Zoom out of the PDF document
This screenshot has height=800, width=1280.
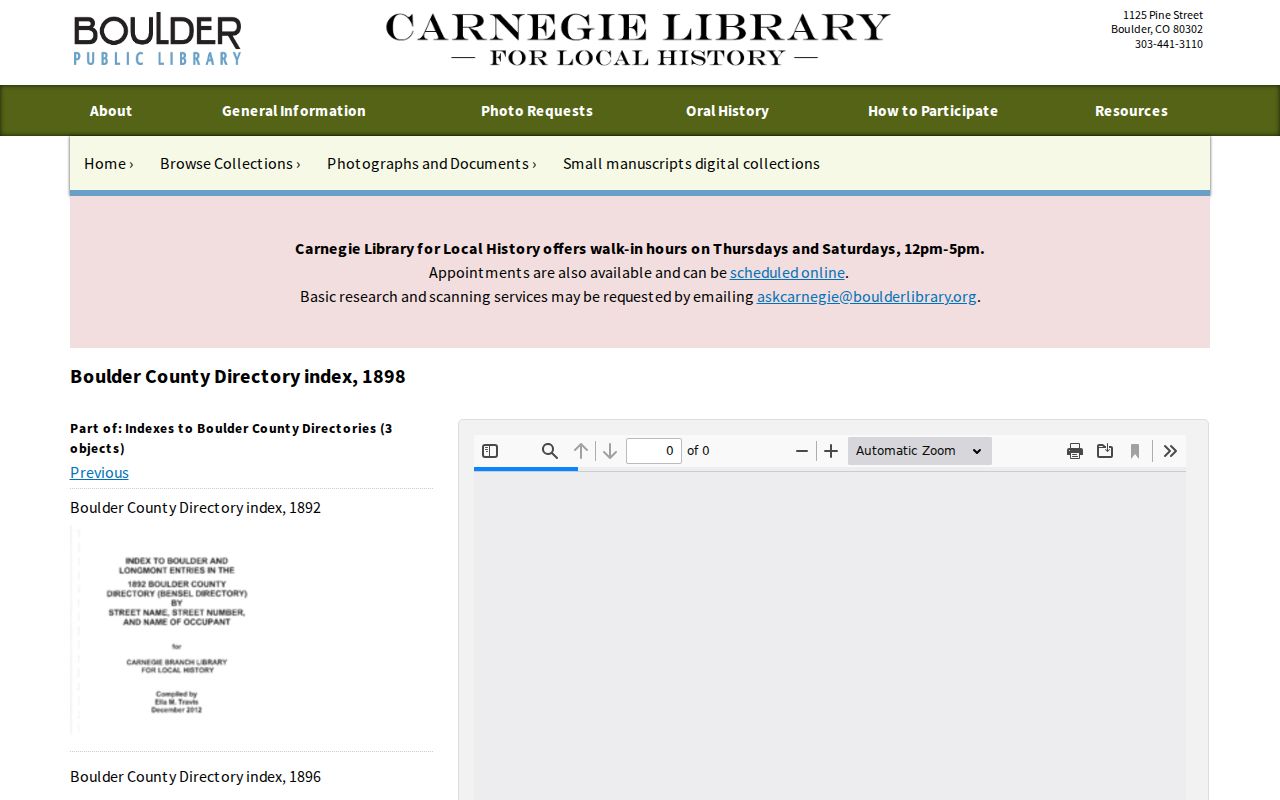click(x=801, y=451)
